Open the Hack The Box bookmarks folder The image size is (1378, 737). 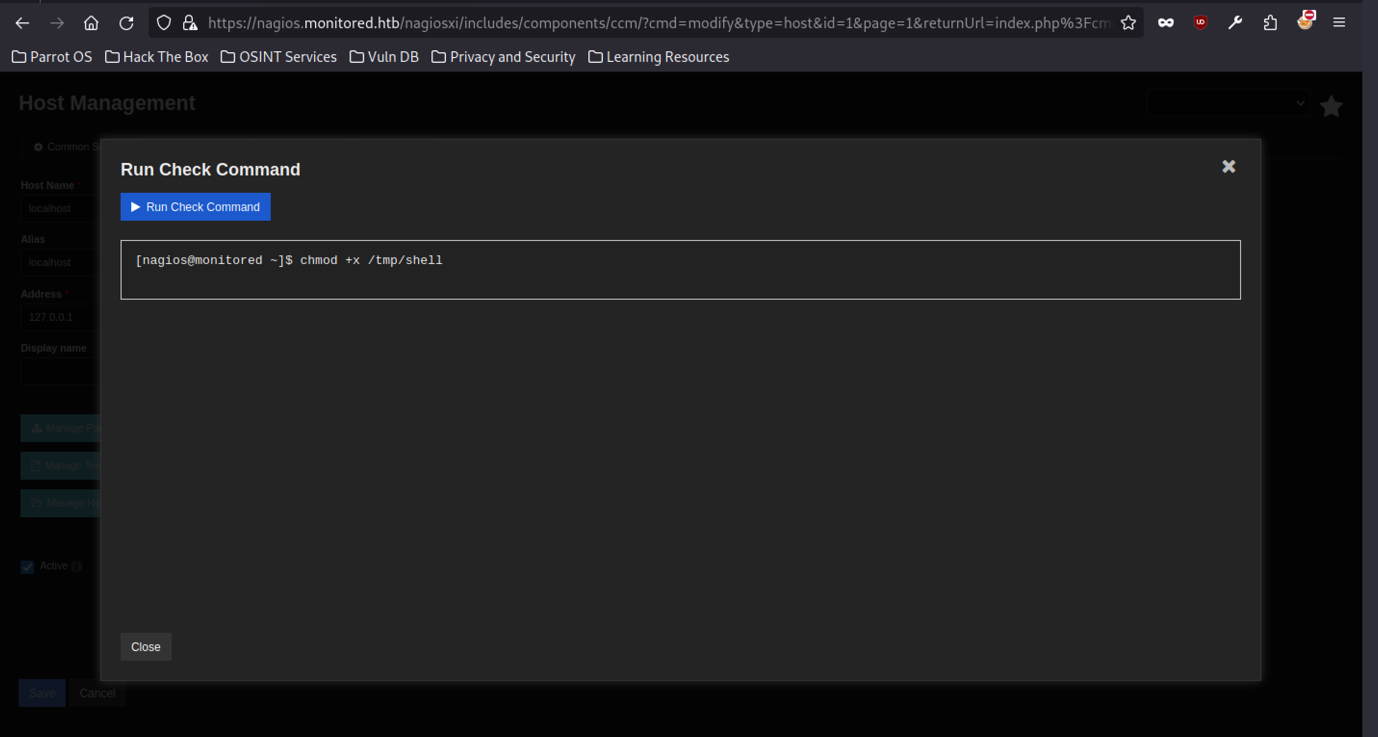(x=157, y=57)
